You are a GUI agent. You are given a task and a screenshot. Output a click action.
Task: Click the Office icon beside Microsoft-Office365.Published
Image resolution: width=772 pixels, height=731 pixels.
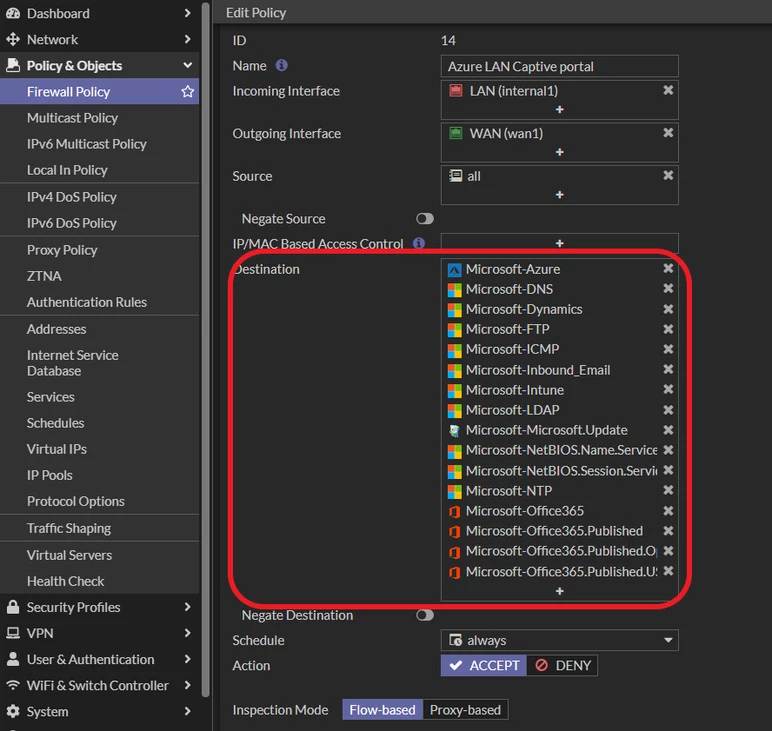[454, 532]
